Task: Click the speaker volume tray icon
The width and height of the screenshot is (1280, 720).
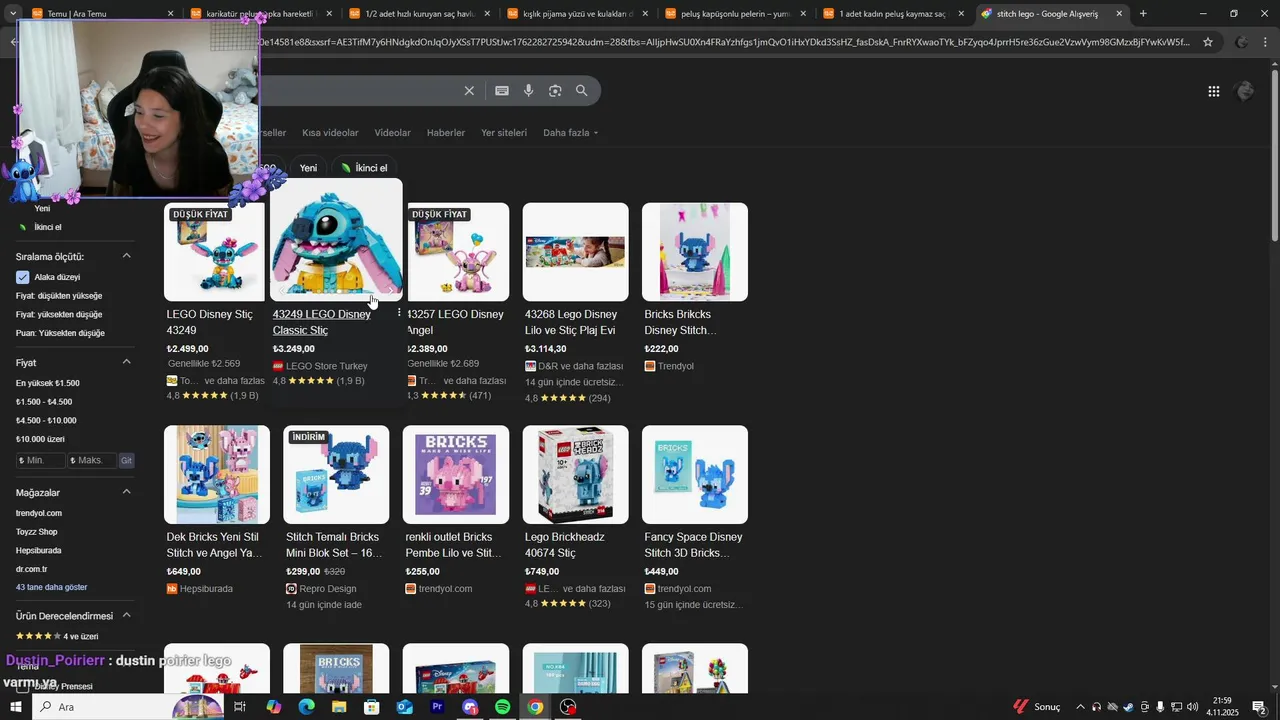Action: click(1192, 707)
